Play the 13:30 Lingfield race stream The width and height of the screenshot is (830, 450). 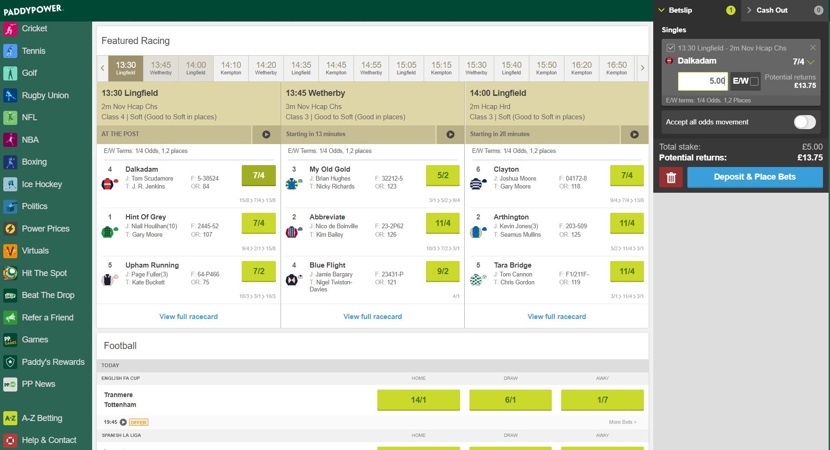coord(266,134)
